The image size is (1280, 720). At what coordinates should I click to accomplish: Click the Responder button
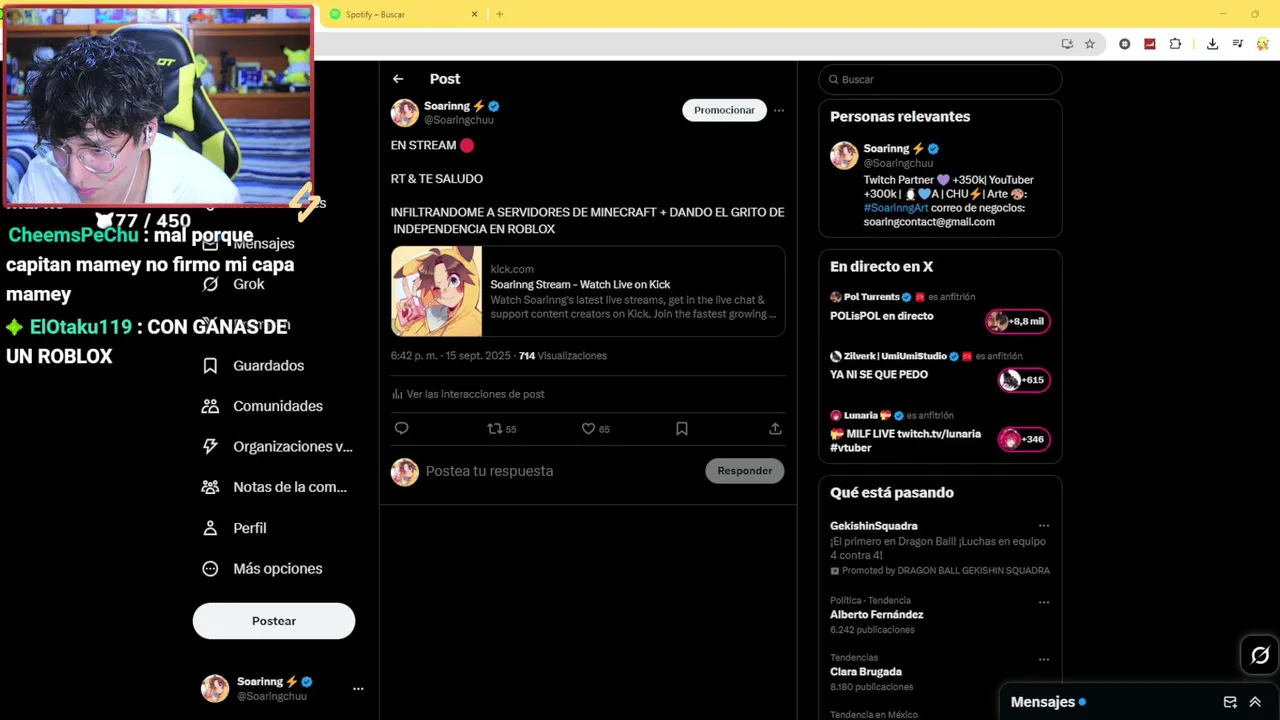click(745, 471)
